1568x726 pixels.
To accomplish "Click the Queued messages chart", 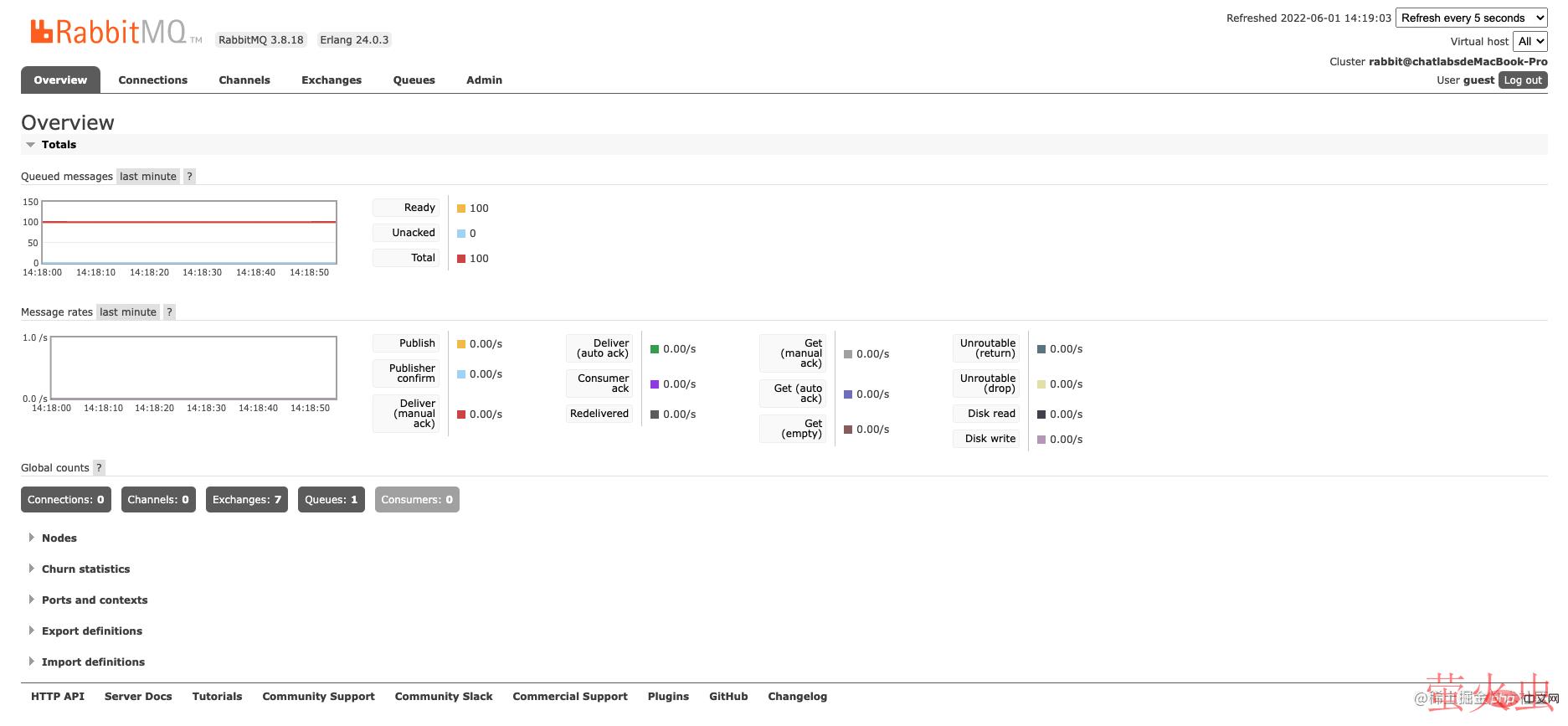I will tap(189, 233).
